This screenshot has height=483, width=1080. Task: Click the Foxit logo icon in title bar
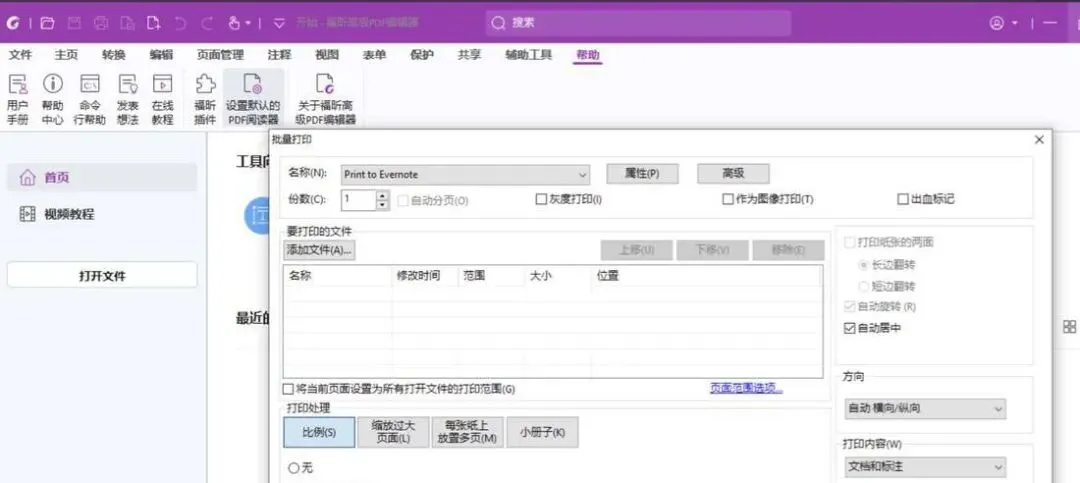[13, 23]
